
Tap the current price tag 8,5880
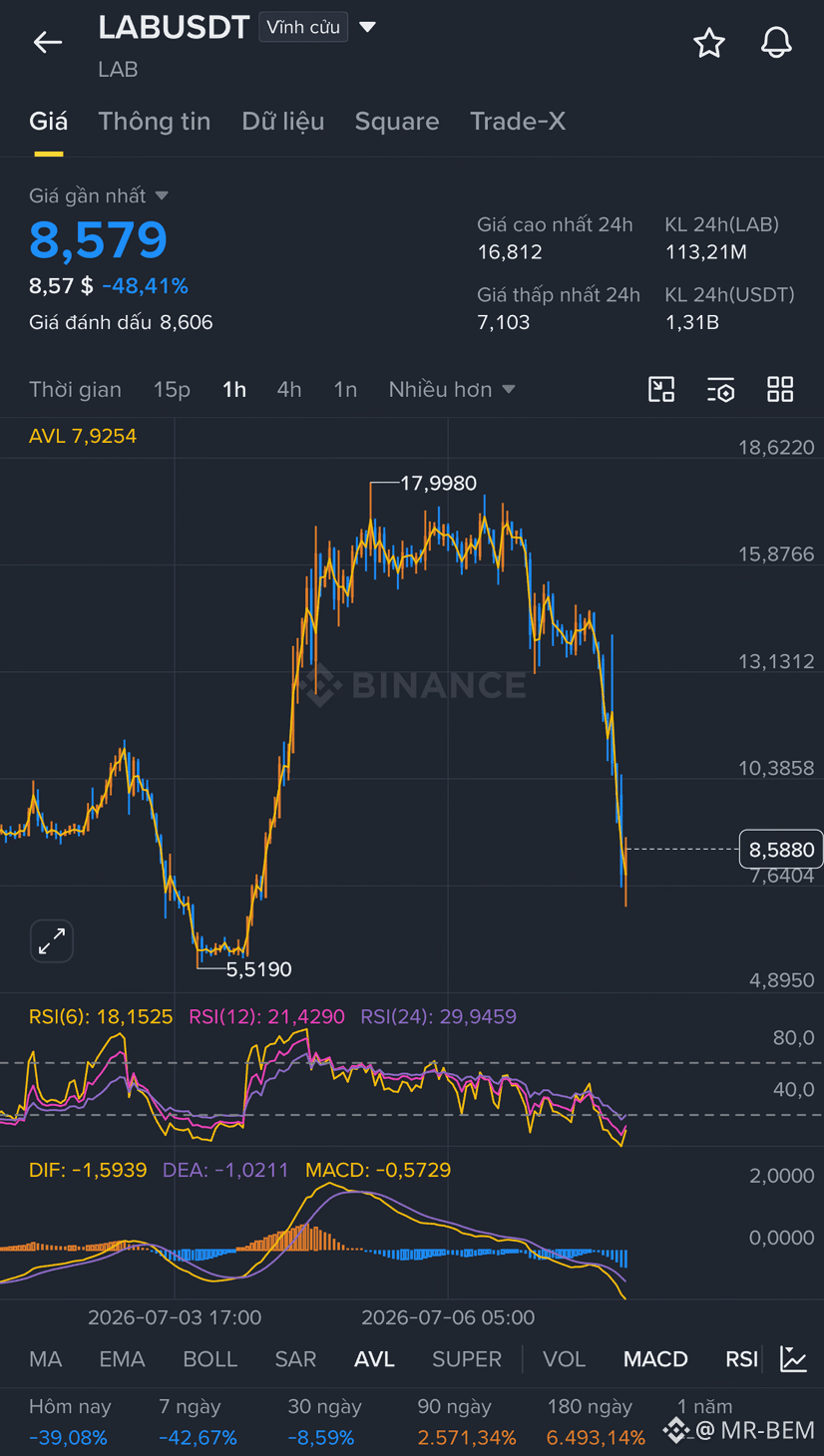[x=781, y=850]
